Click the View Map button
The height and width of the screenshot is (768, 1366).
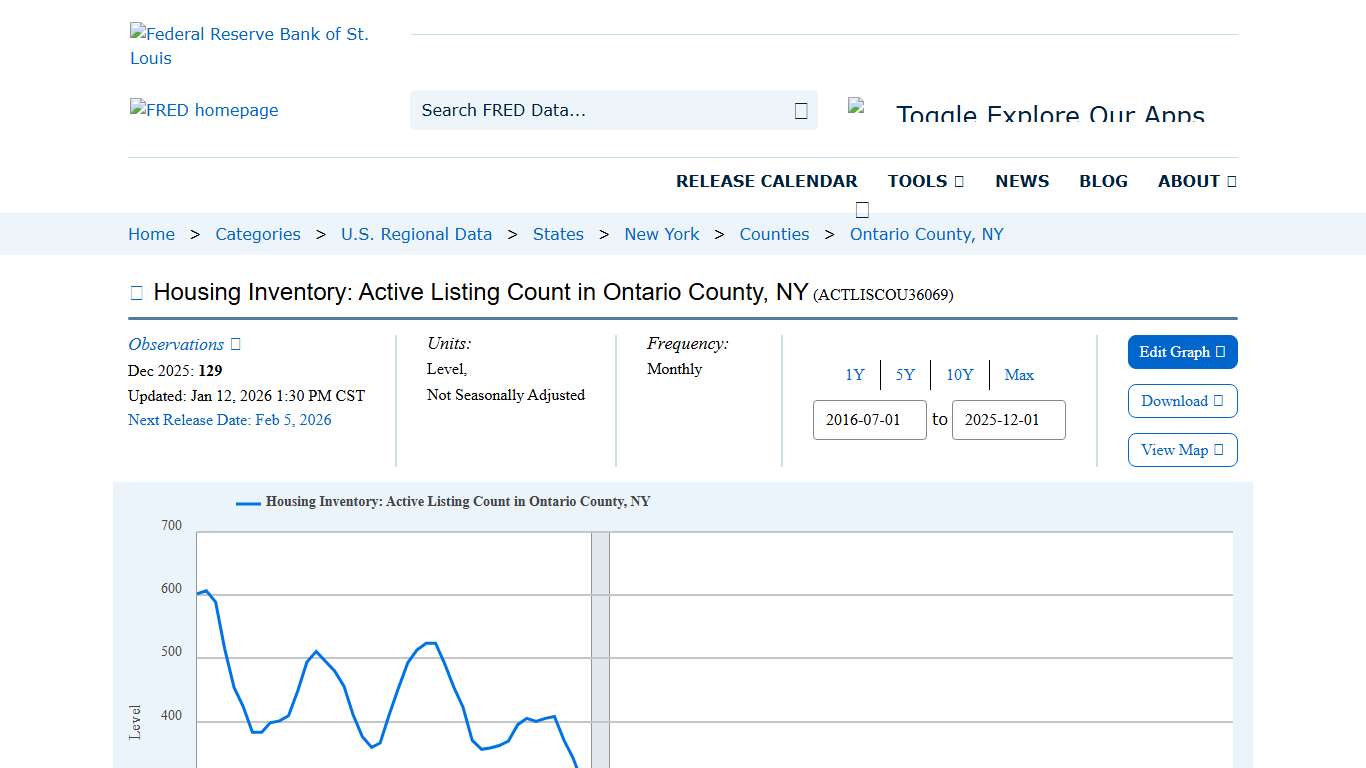pyautogui.click(x=1182, y=449)
